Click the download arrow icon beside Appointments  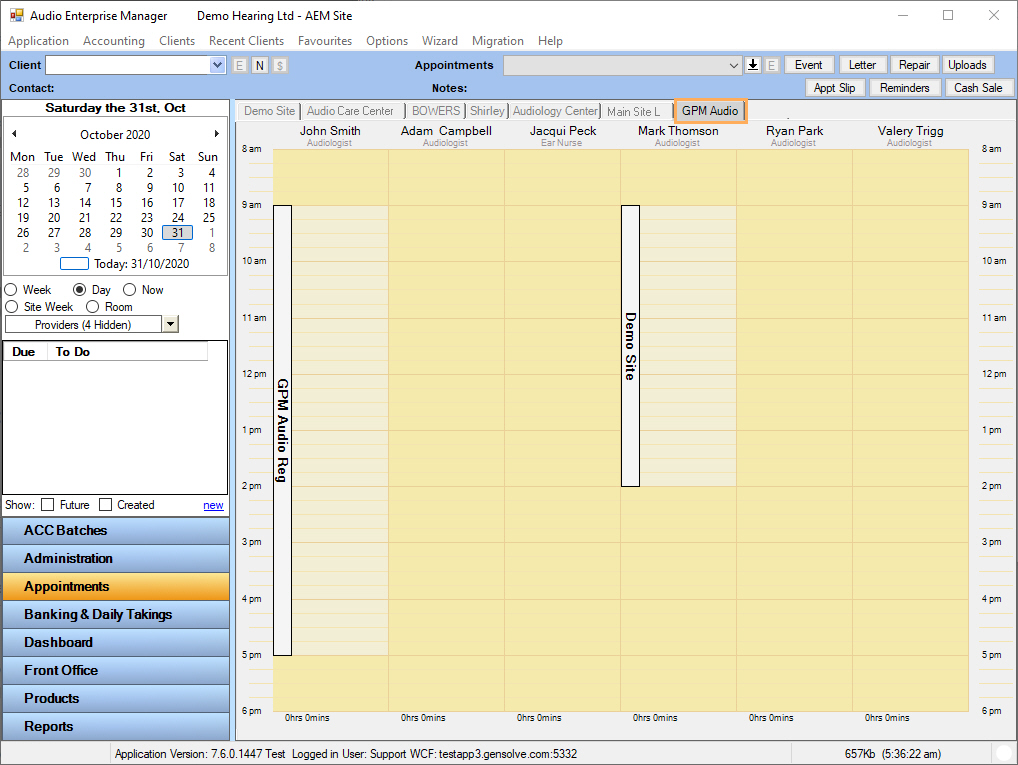[752, 65]
